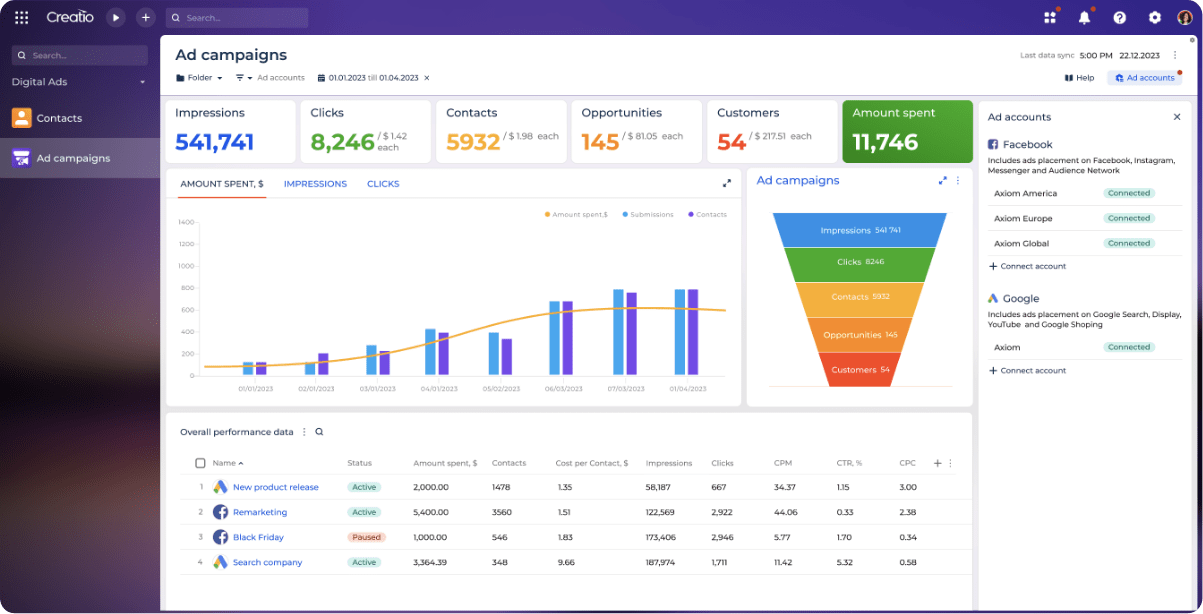Click the plus add-new icon in top bar
This screenshot has height=614, width=1203.
145,17
